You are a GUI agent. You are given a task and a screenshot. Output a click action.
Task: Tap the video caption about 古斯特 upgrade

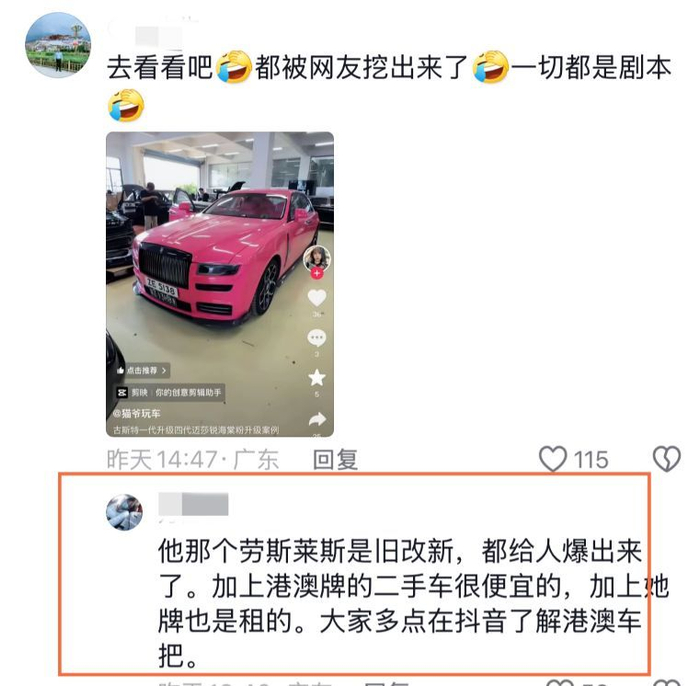[x=196, y=430]
